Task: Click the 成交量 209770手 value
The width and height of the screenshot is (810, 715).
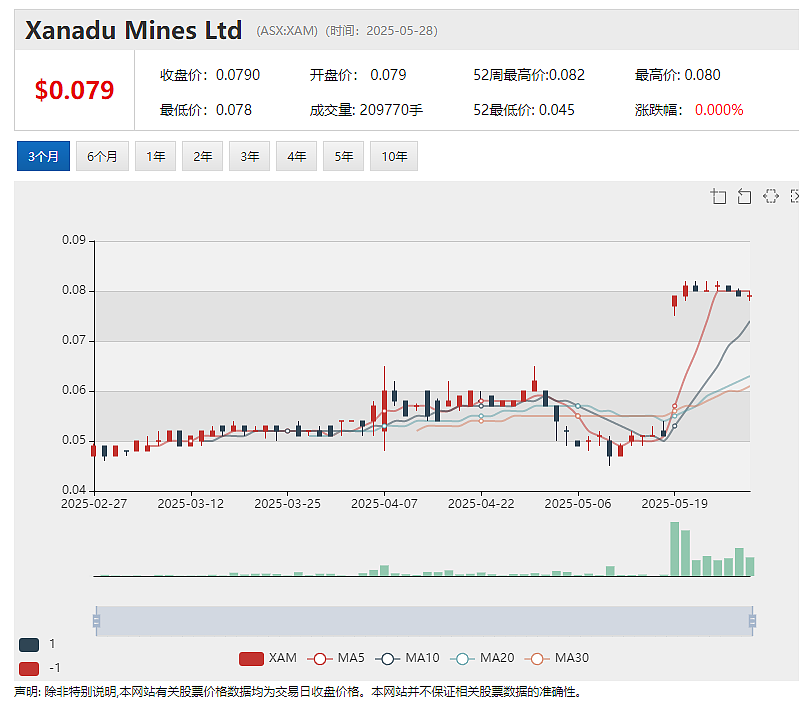Action: (x=391, y=110)
